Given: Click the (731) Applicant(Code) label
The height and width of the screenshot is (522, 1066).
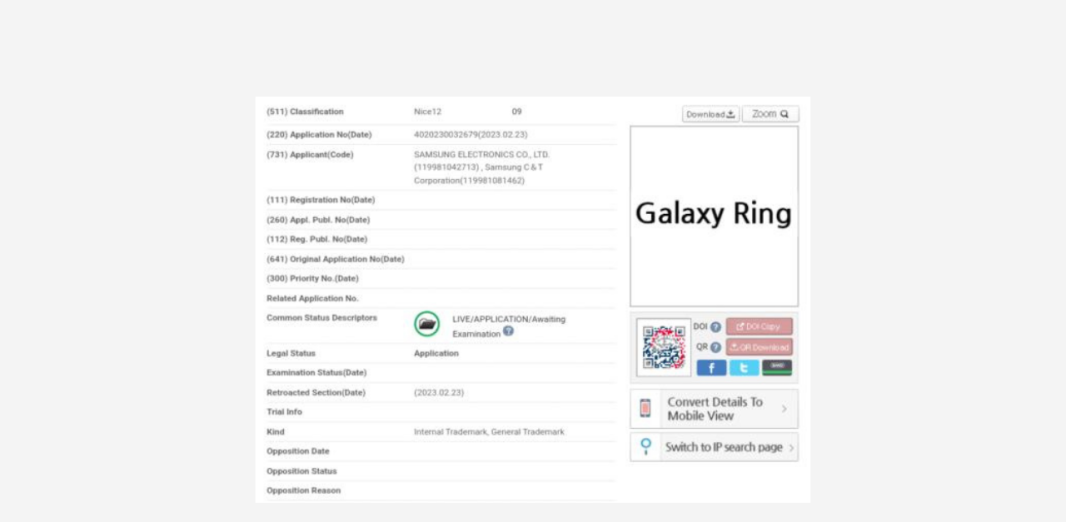Looking at the screenshot, I should [x=310, y=154].
